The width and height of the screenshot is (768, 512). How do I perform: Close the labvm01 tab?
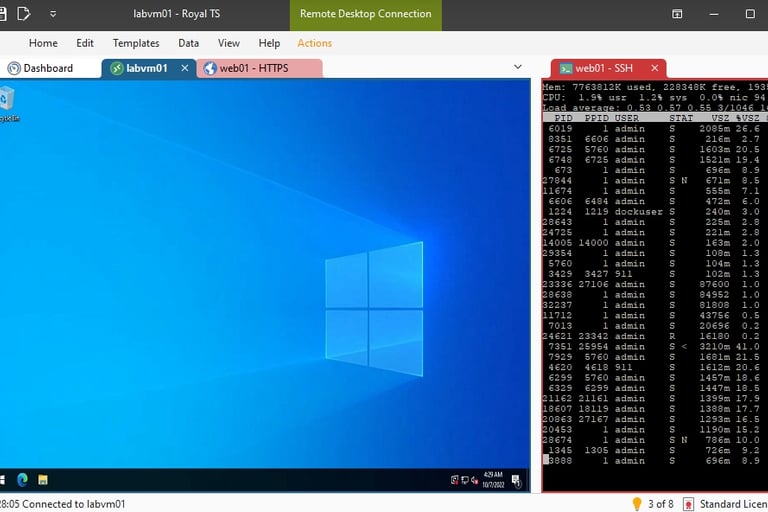(185, 68)
